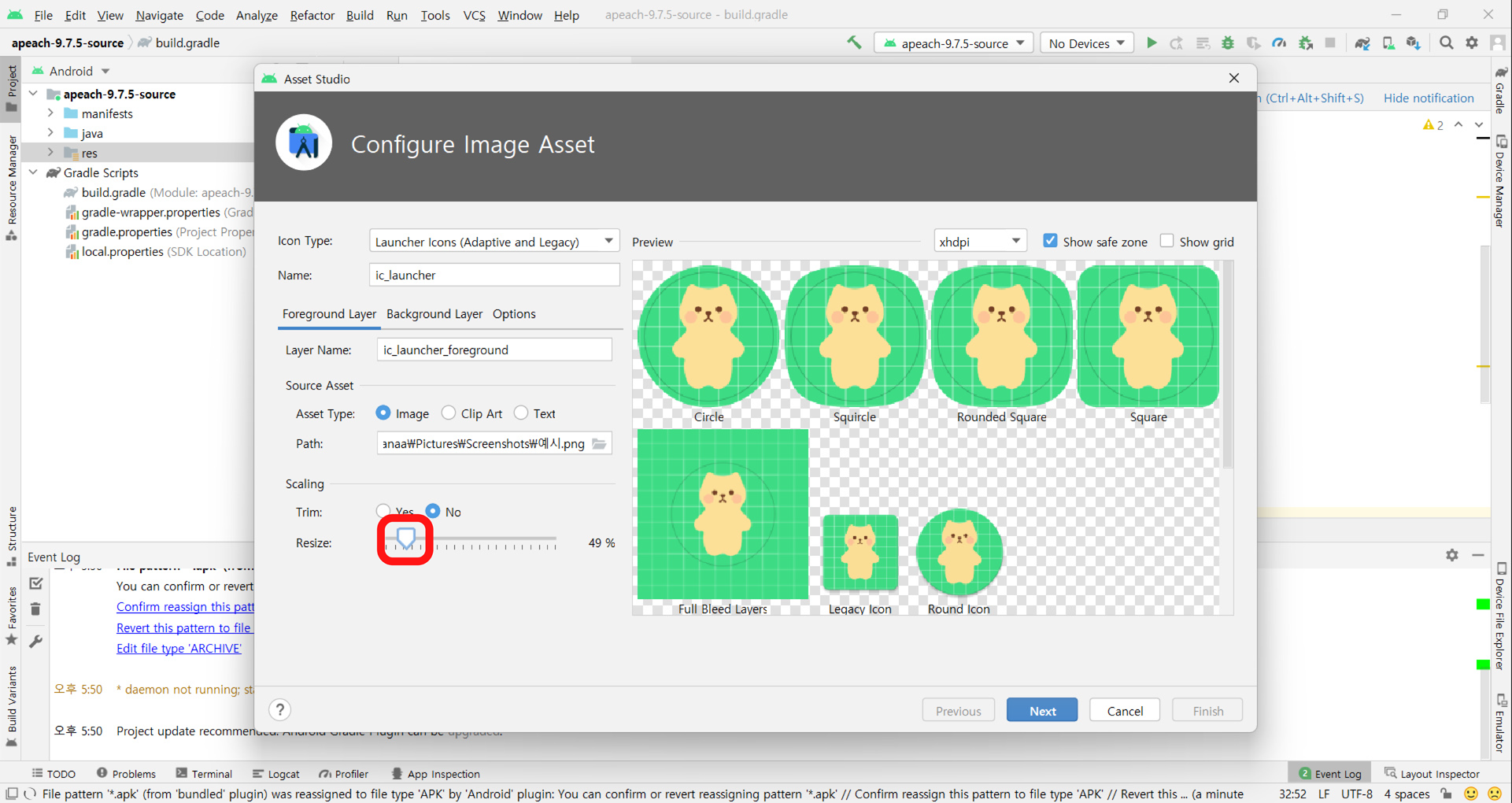Open the Project tool window side tab
Viewport: 1512px width, 803px height.
[11, 88]
